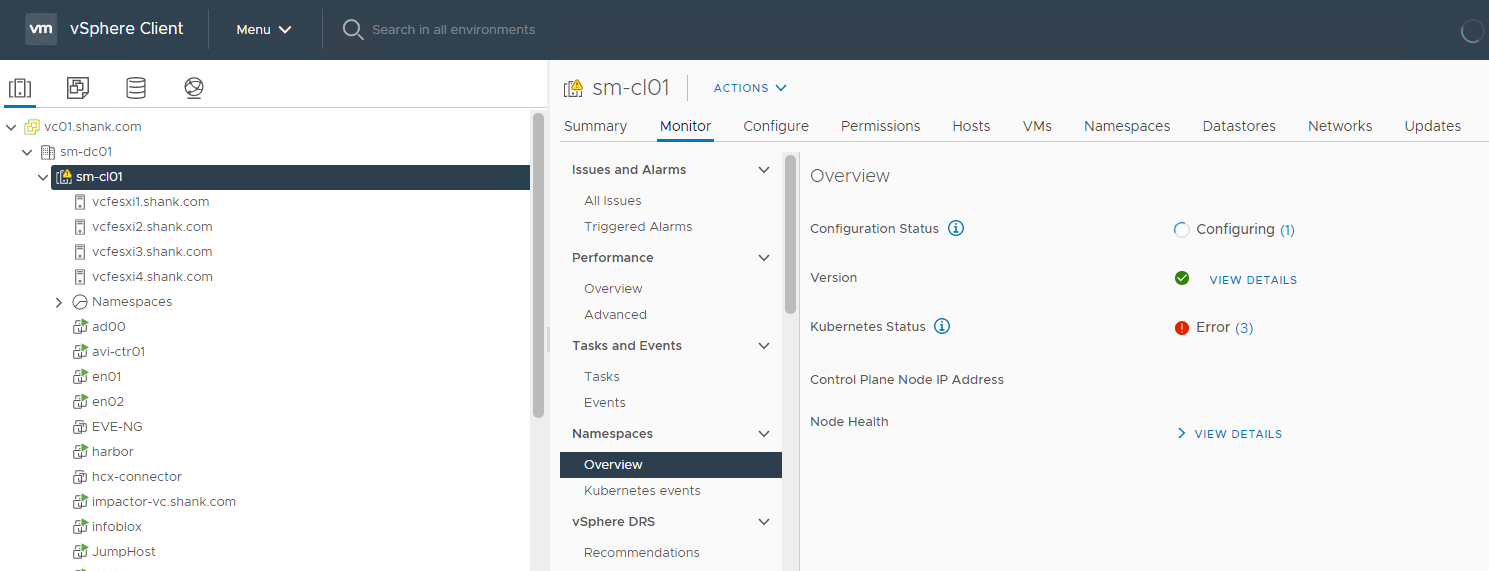
Task: Switch to the Permissions tab
Action: click(880, 126)
